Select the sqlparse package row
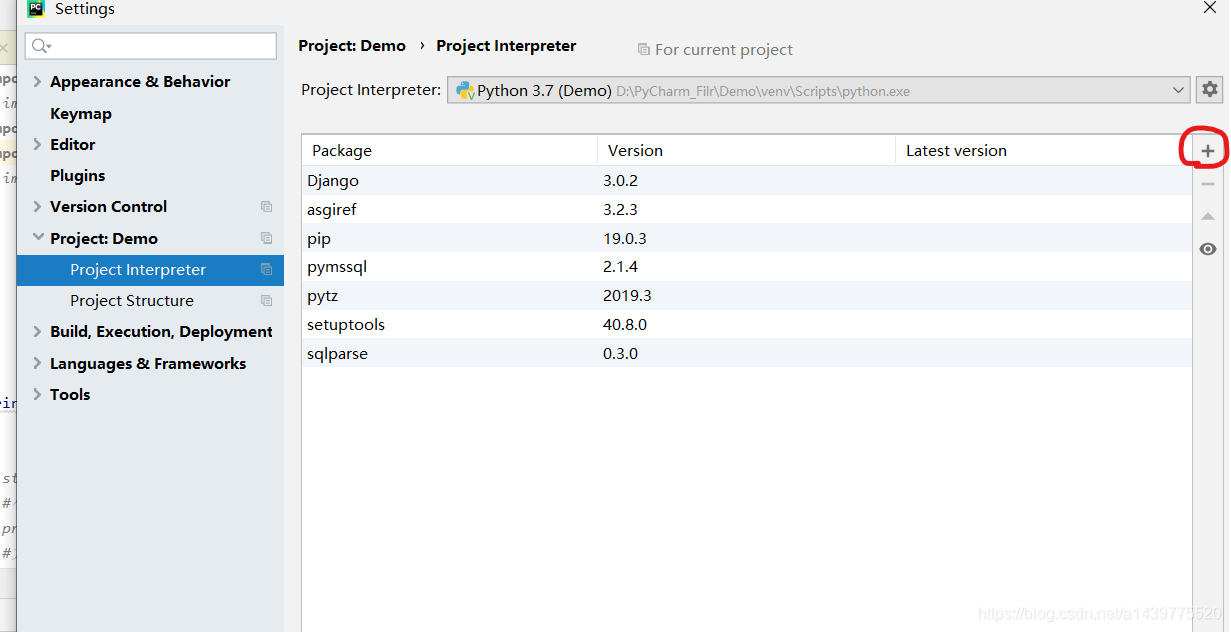The image size is (1231, 632). [x=747, y=354]
